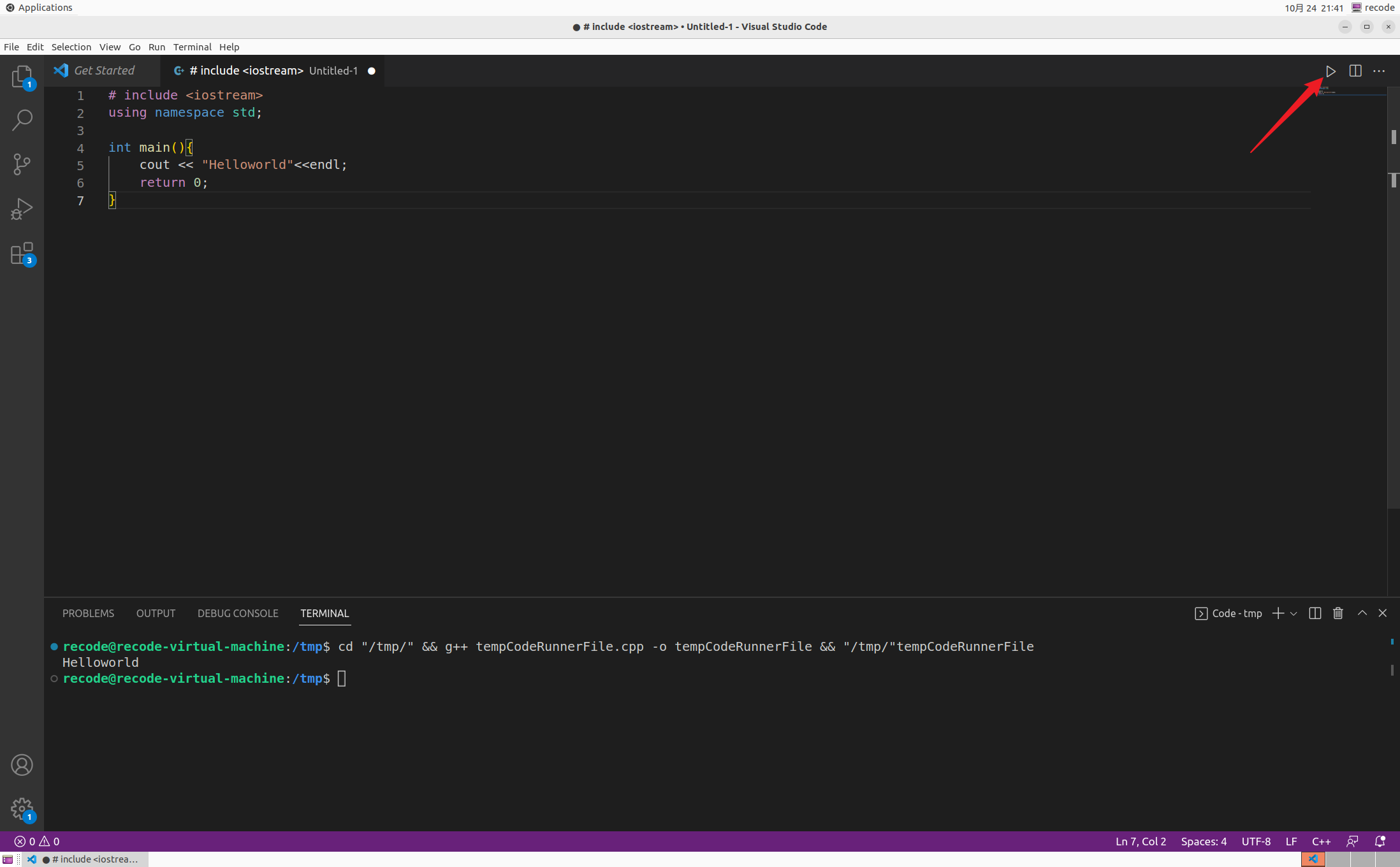Viewport: 1400px width, 867px height.
Task: Split the terminal pane
Action: coord(1315,613)
